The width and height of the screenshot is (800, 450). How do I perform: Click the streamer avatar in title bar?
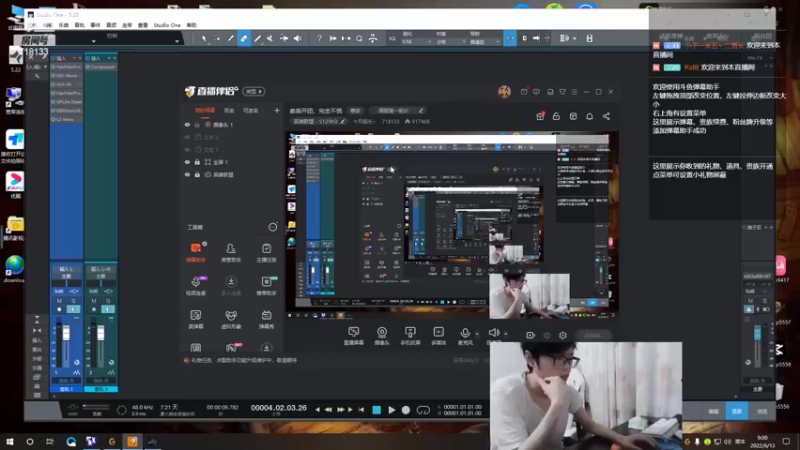click(504, 91)
